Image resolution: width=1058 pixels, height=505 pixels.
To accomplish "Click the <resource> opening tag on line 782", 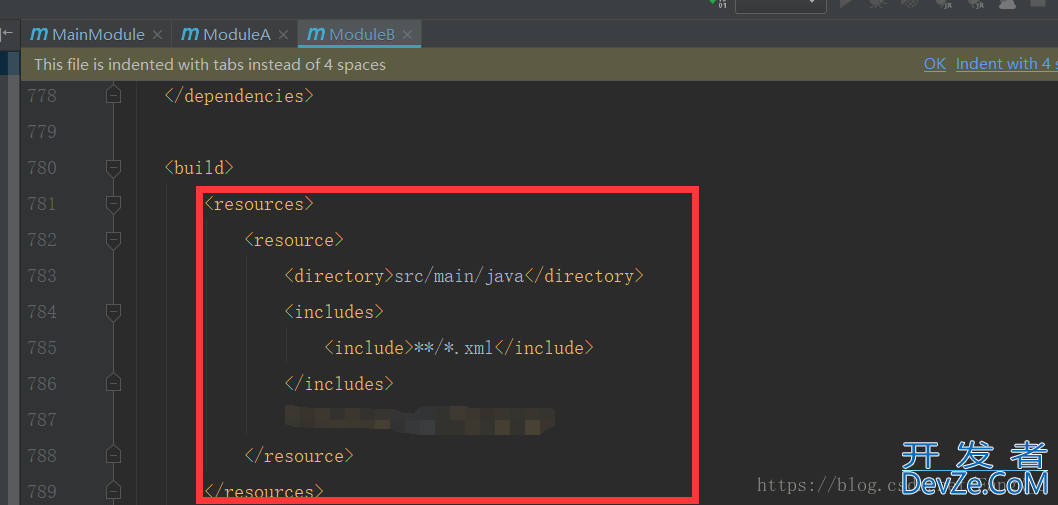I will point(294,240).
